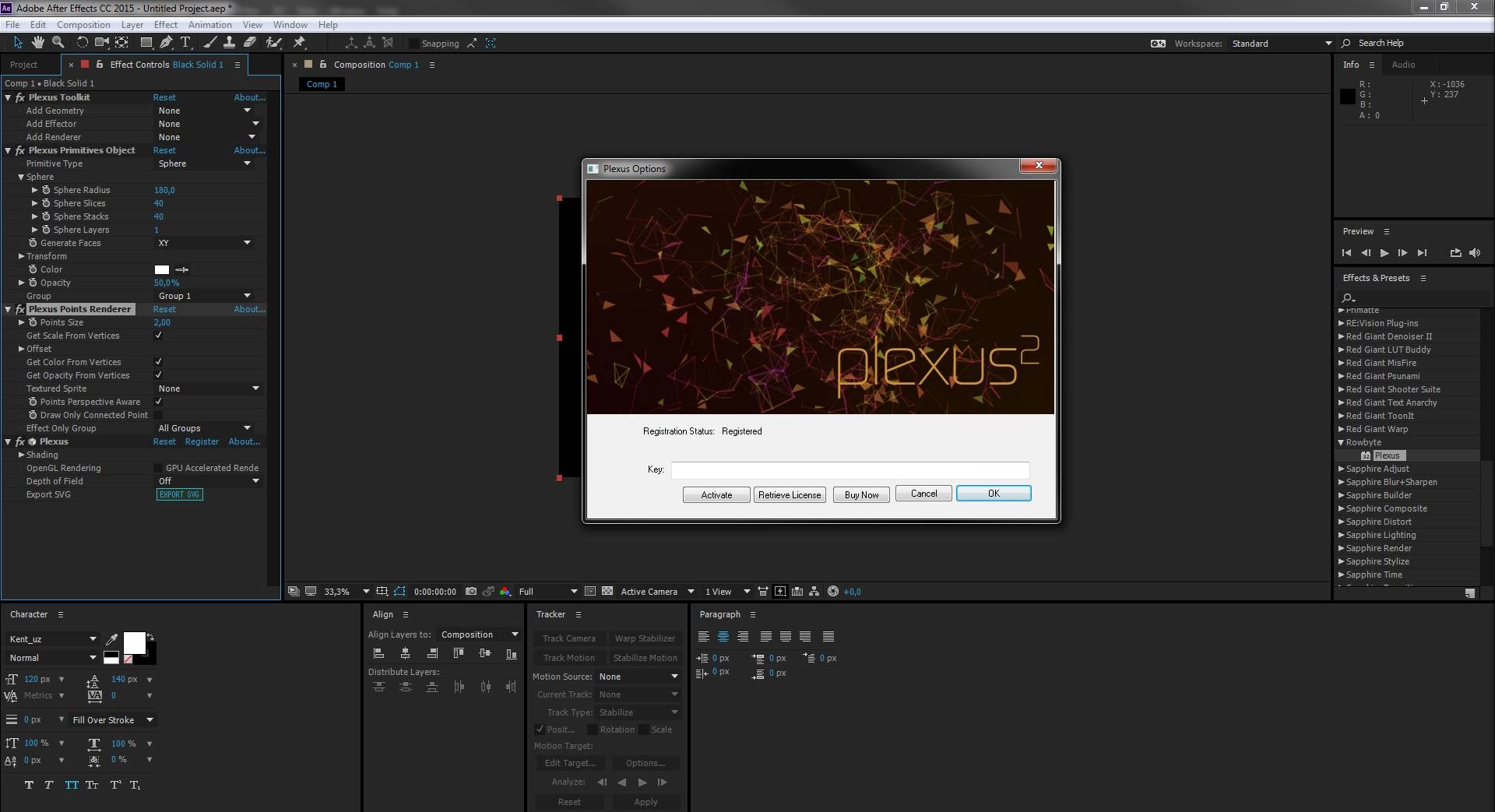
Task: Open the show channel RGB icon
Action: pyautogui.click(x=505, y=592)
